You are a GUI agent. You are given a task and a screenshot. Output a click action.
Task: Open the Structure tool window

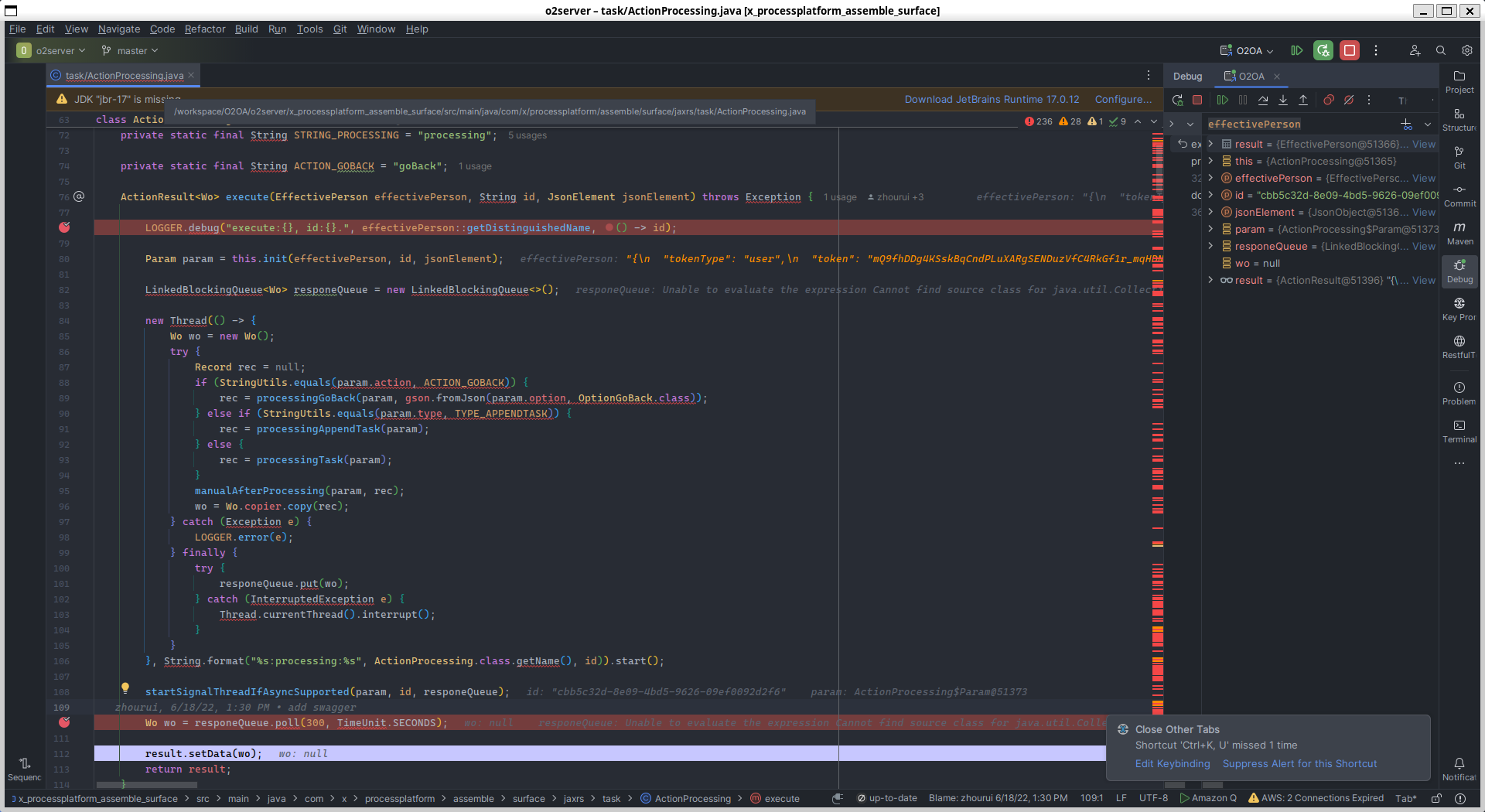[x=1459, y=119]
